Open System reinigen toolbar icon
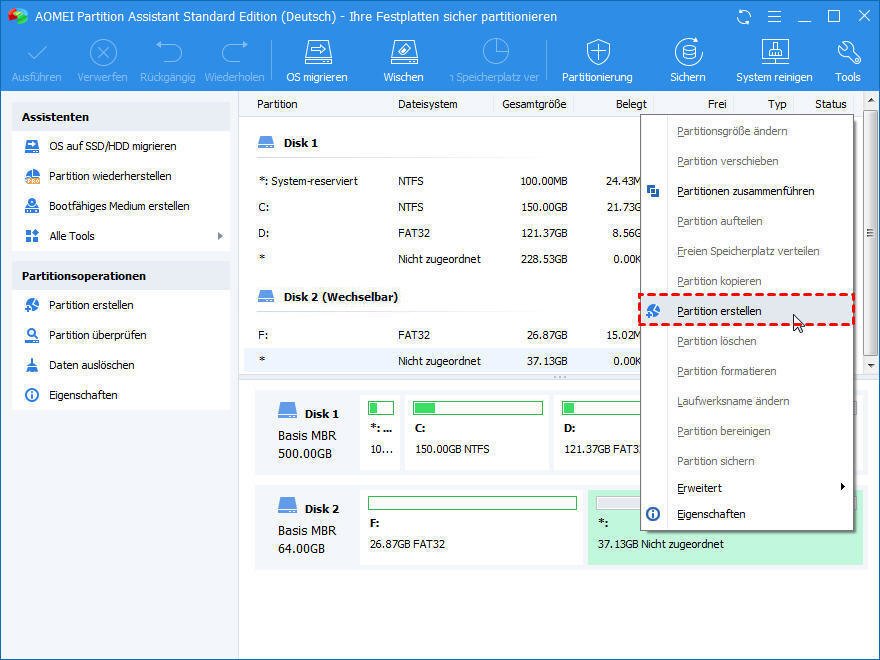This screenshot has height=660, width=880. 774,53
